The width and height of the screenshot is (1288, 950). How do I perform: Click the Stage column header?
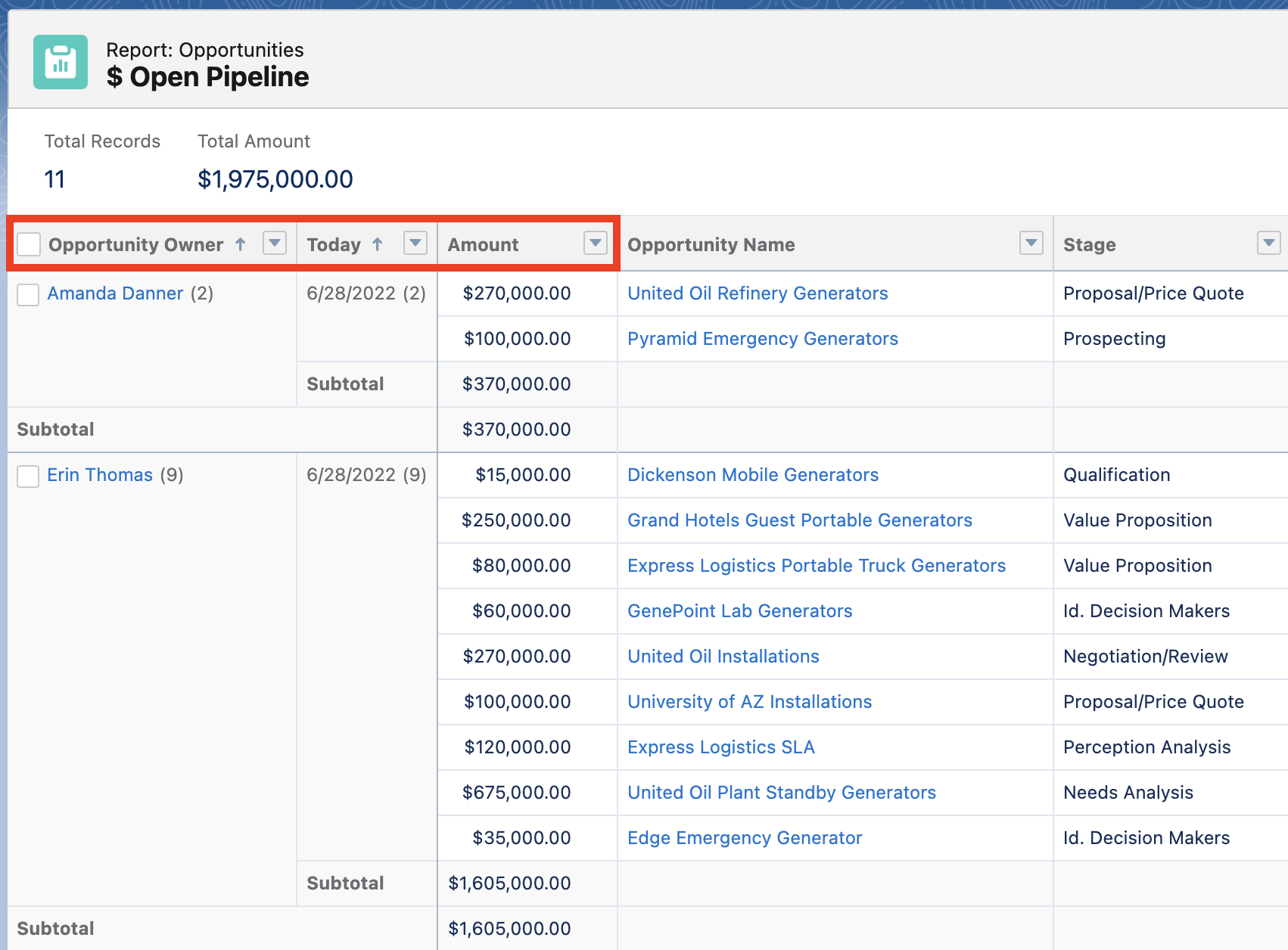[x=1089, y=245]
